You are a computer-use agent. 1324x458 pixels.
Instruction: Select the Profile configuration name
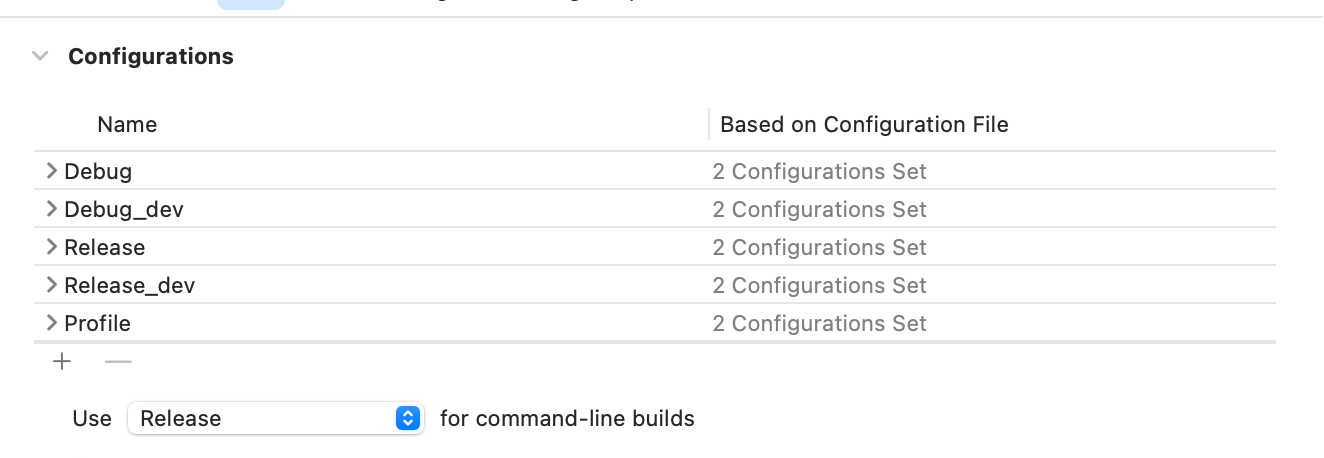point(98,324)
